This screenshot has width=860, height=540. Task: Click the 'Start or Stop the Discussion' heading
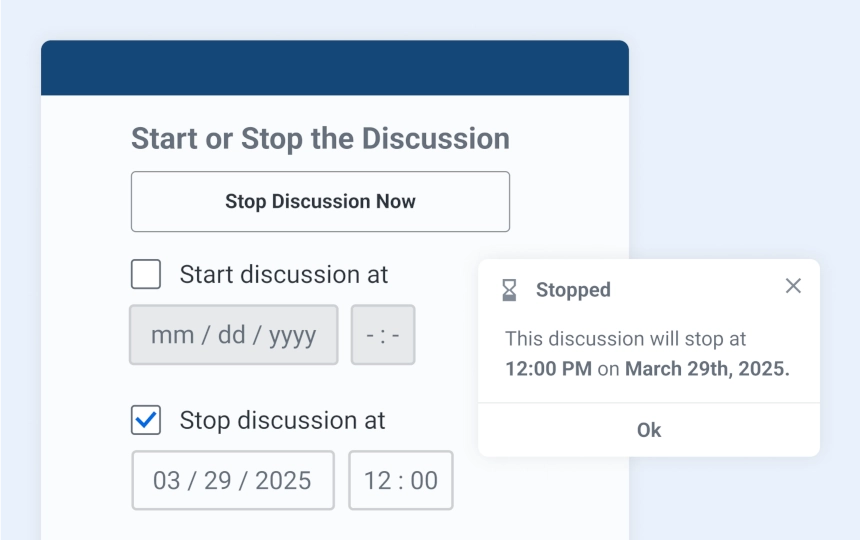click(320, 138)
